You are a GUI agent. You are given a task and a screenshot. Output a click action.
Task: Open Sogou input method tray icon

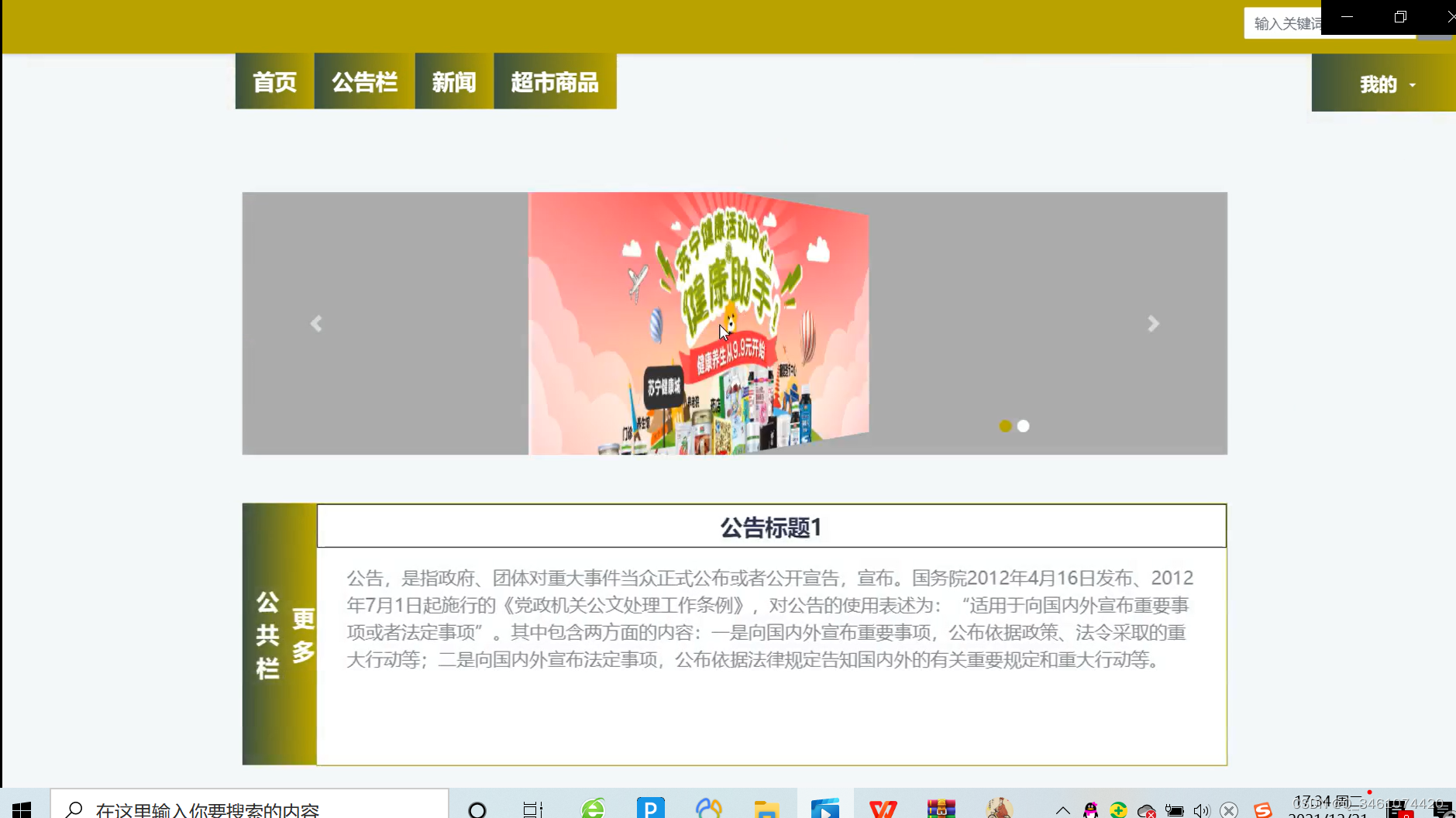1263,810
